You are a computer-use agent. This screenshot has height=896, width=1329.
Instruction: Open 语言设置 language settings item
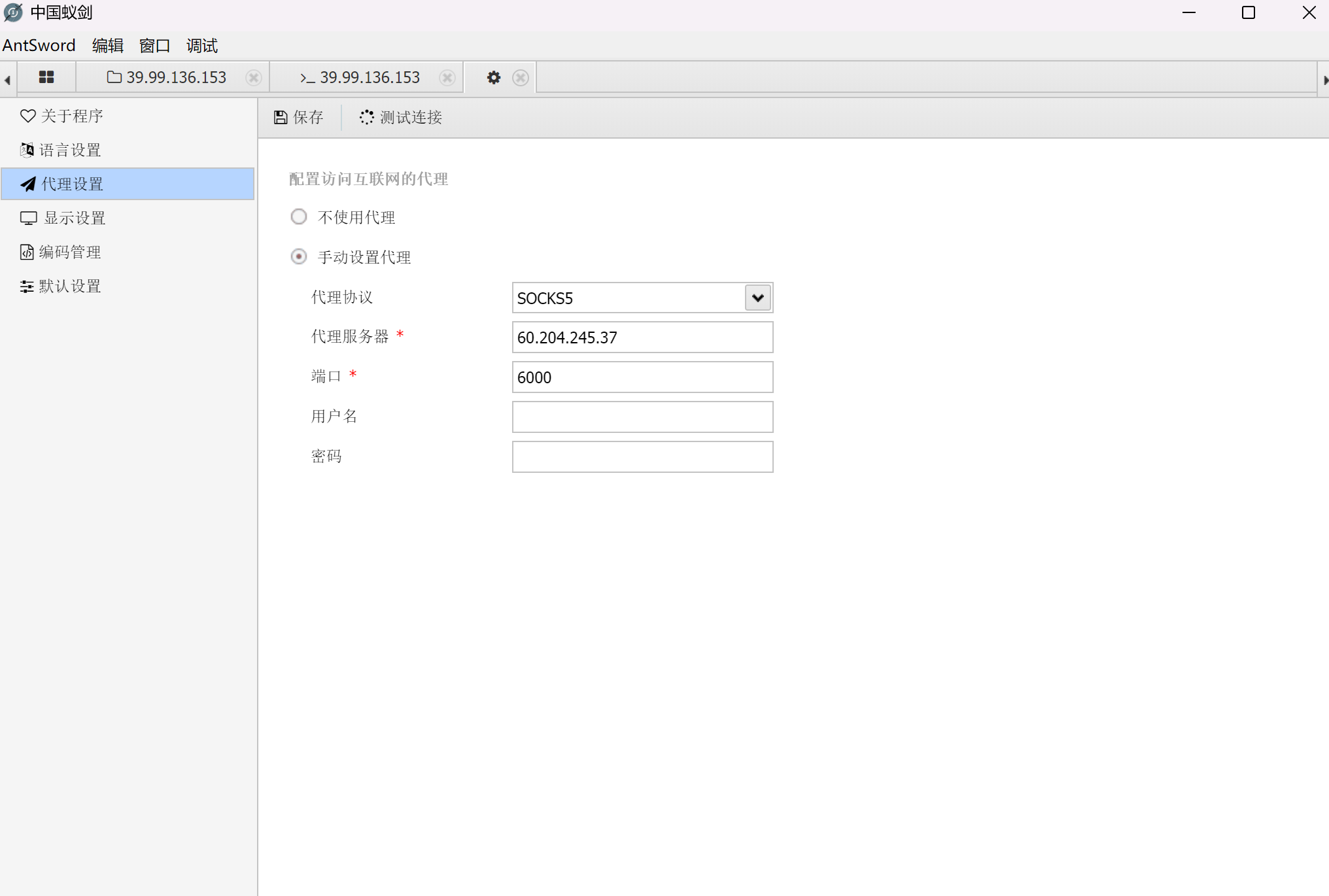69,150
